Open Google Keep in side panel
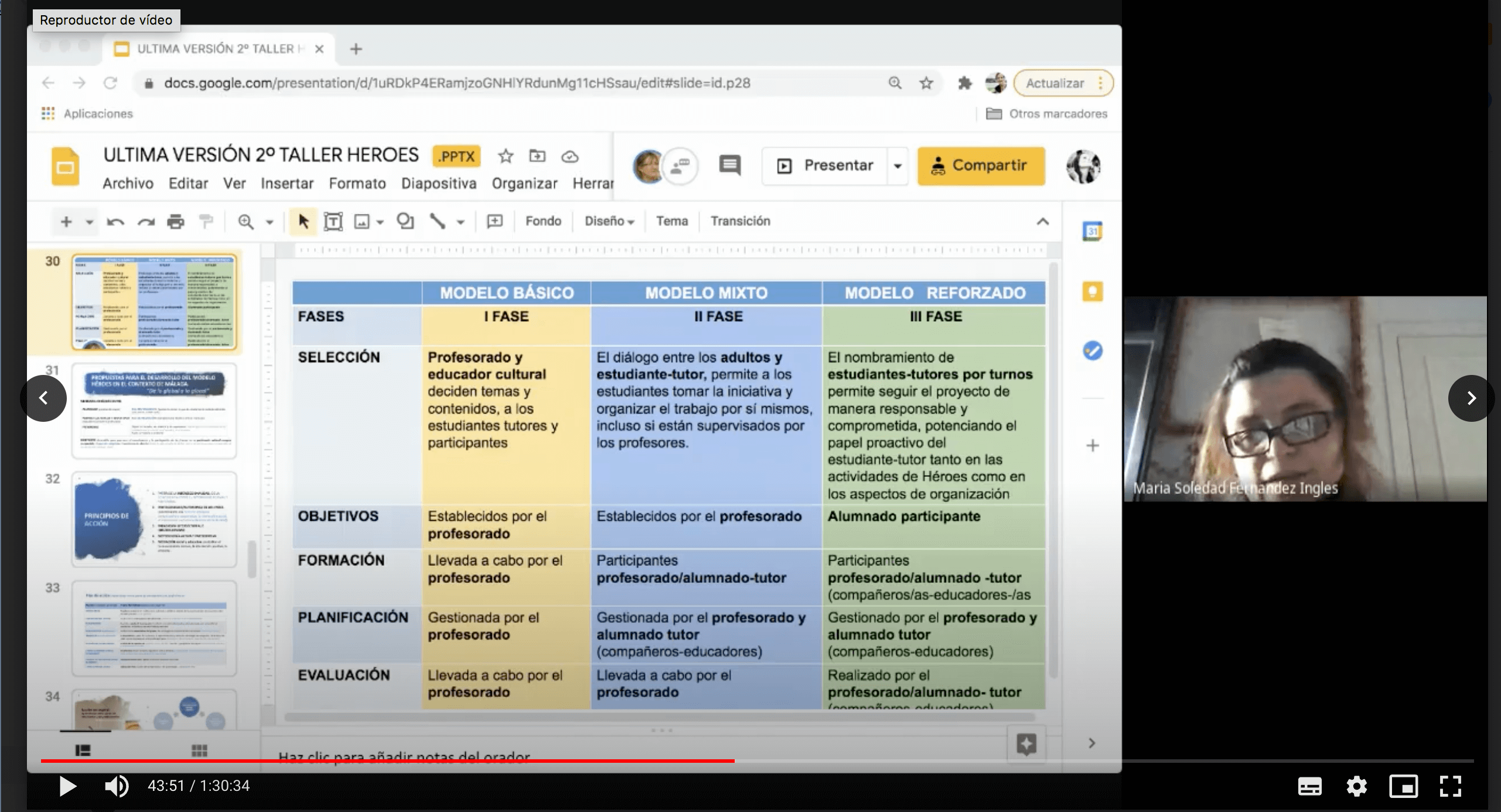This screenshot has height=812, width=1501. coord(1092,291)
